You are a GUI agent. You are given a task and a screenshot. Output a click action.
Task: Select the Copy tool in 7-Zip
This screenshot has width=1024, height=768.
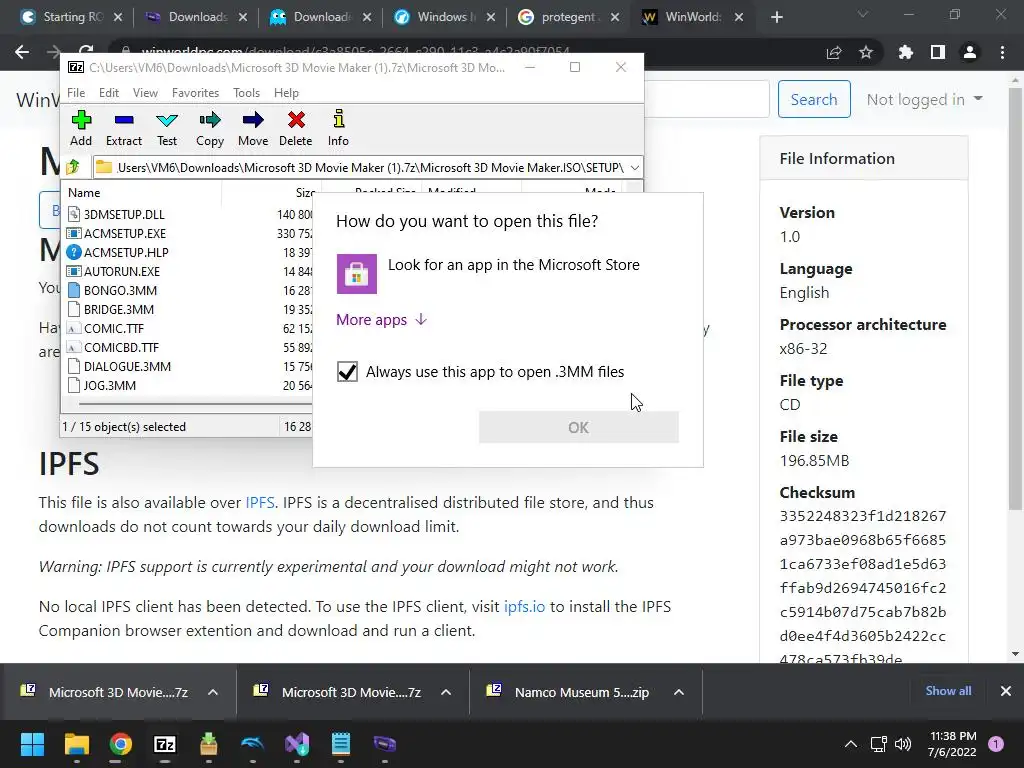coord(210,128)
